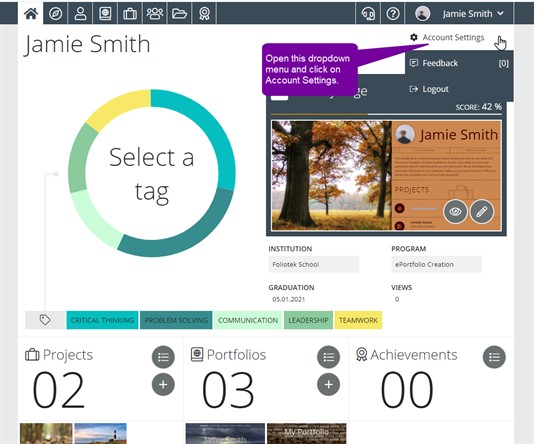Open the first blurred project thumbnail
Screen dimensions: 534x444
(46, 433)
